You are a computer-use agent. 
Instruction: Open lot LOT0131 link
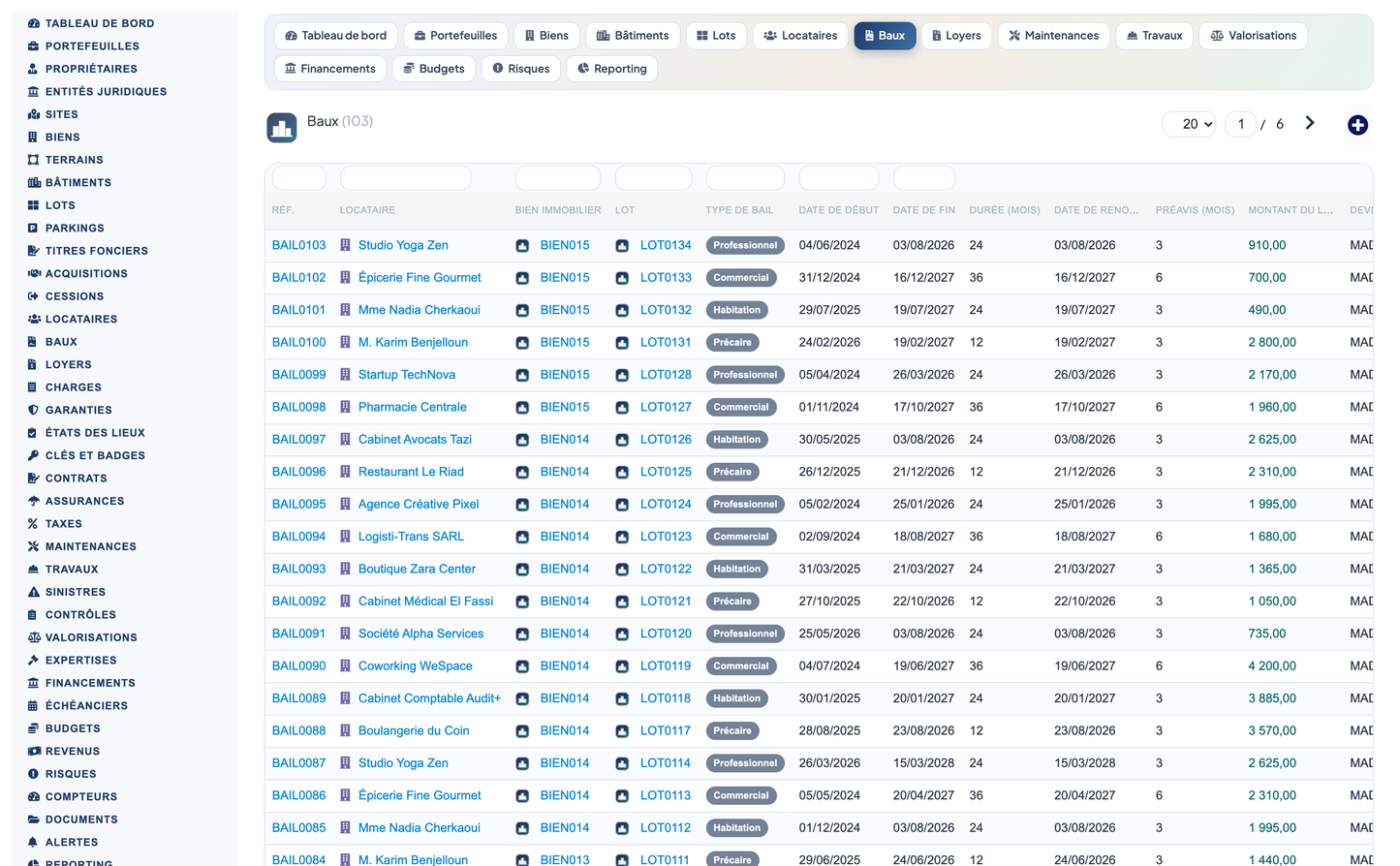coord(666,343)
